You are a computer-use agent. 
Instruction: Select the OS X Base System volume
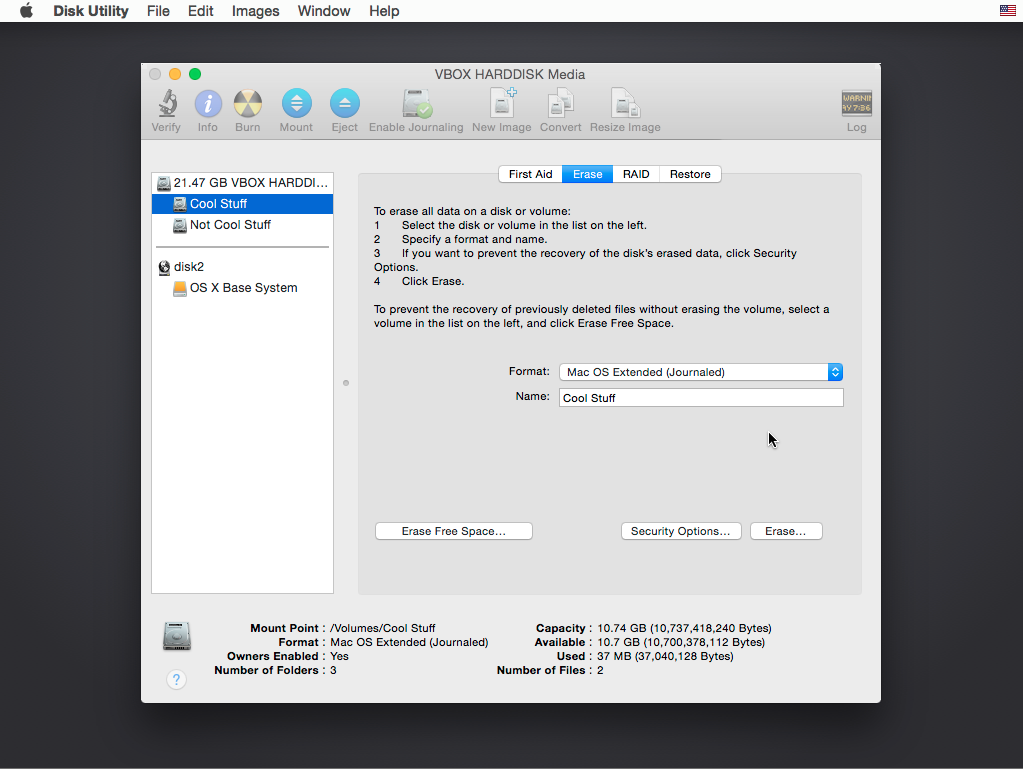click(243, 288)
